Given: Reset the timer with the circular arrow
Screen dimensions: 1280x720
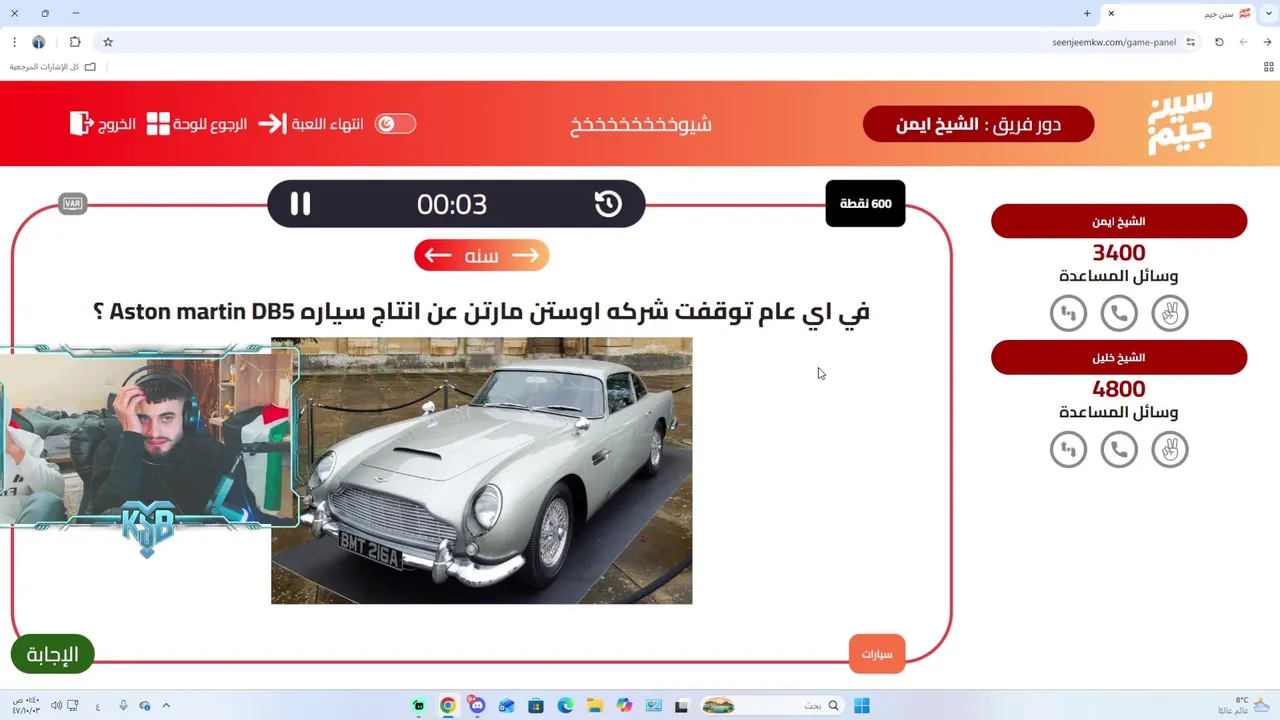Looking at the screenshot, I should click(608, 204).
